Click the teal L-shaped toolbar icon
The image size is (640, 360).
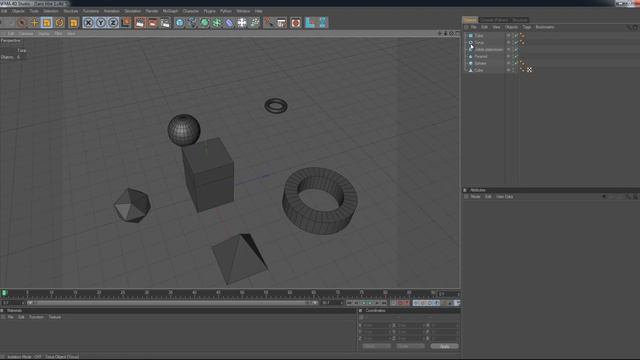coord(310,23)
